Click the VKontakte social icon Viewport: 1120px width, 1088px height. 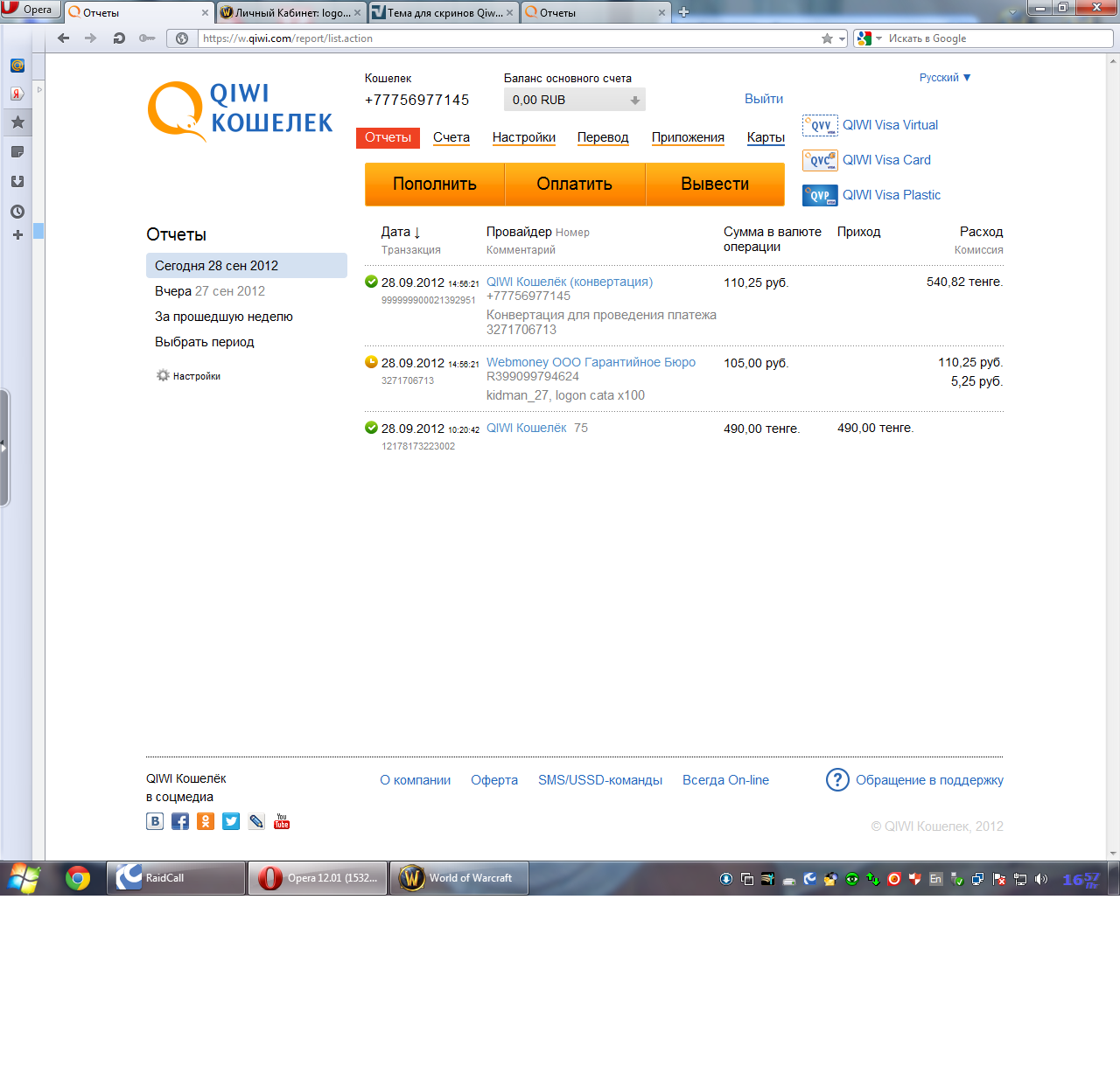[x=155, y=821]
